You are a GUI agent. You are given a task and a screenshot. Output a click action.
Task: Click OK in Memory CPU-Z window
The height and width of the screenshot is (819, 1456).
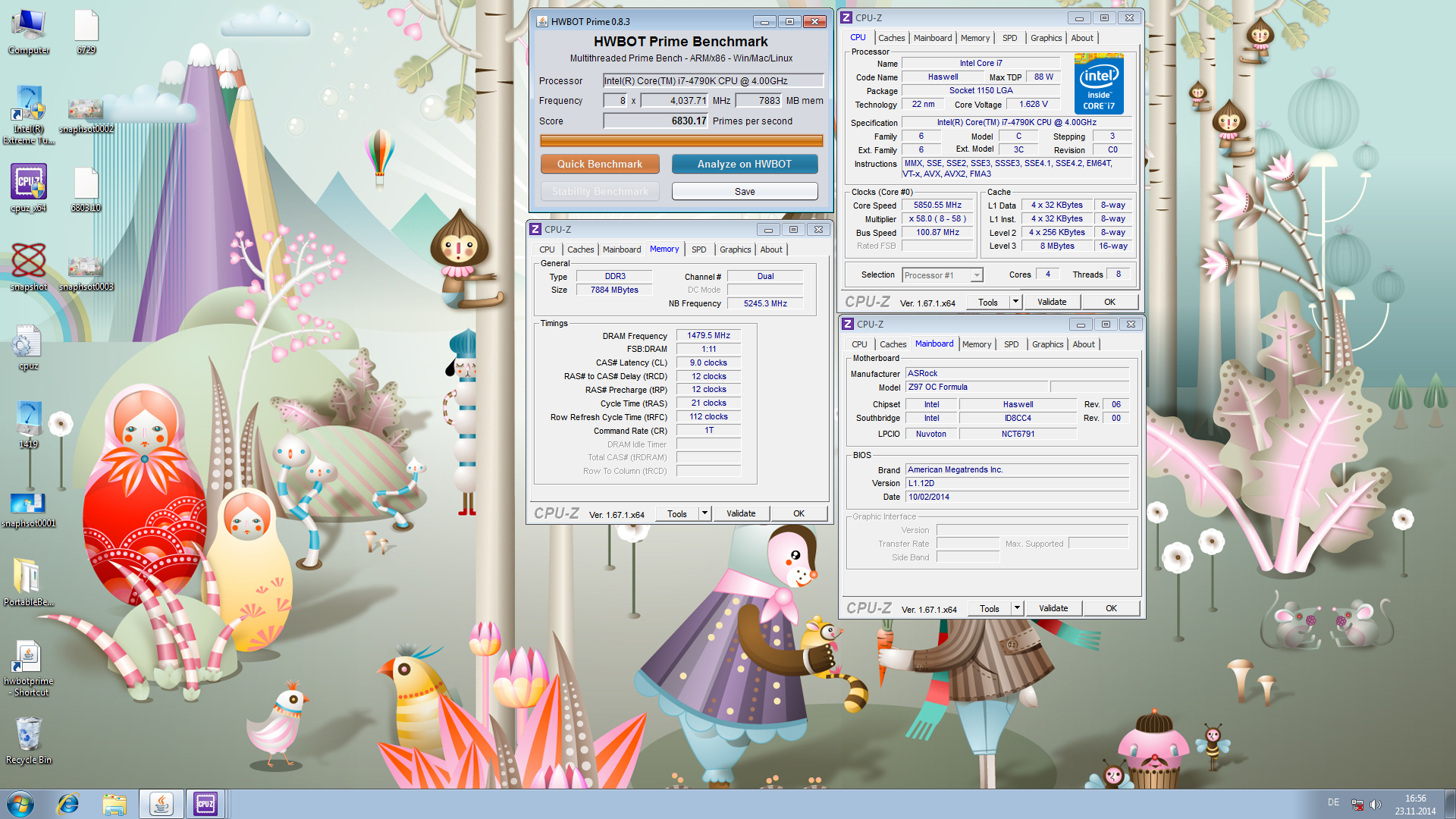coord(799,513)
